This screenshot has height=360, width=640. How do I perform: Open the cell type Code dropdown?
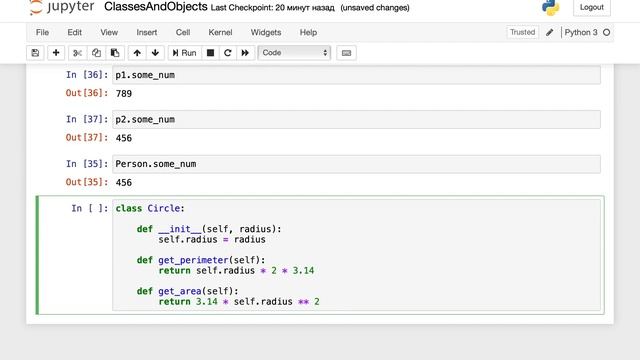coord(294,53)
